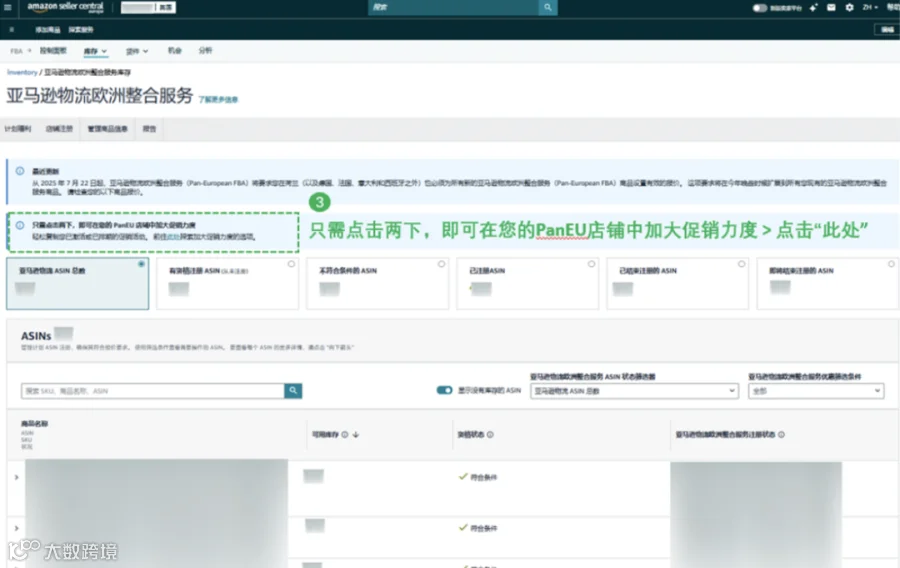Click info icon in PanEU promotion notice
This screenshot has height=568, width=900.
pos(20,225)
